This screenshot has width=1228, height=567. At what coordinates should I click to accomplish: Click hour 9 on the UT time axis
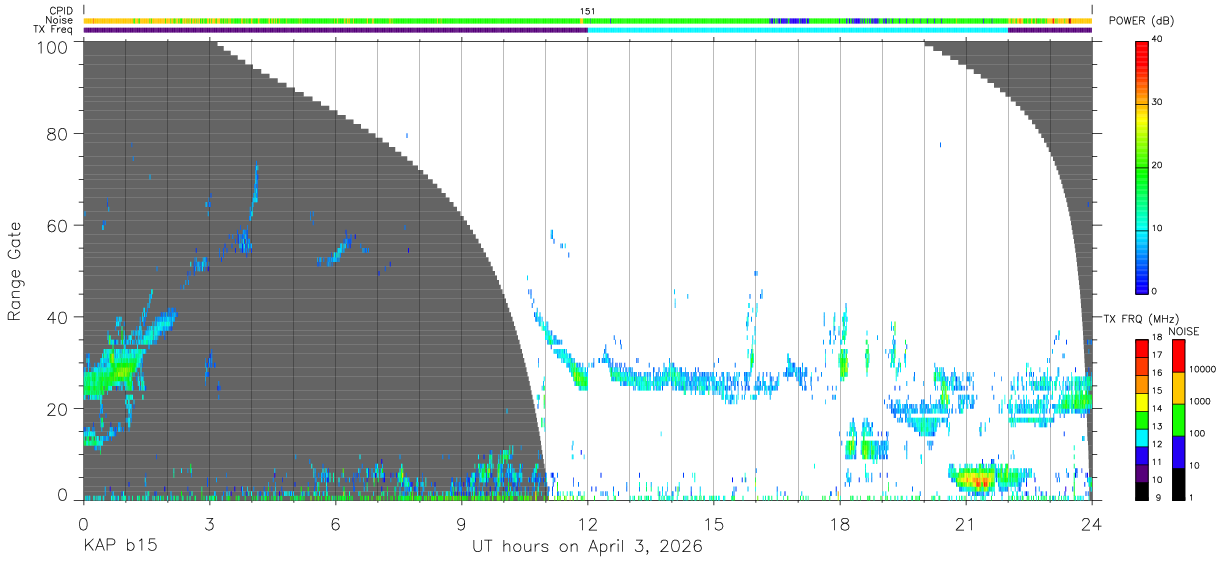point(461,523)
